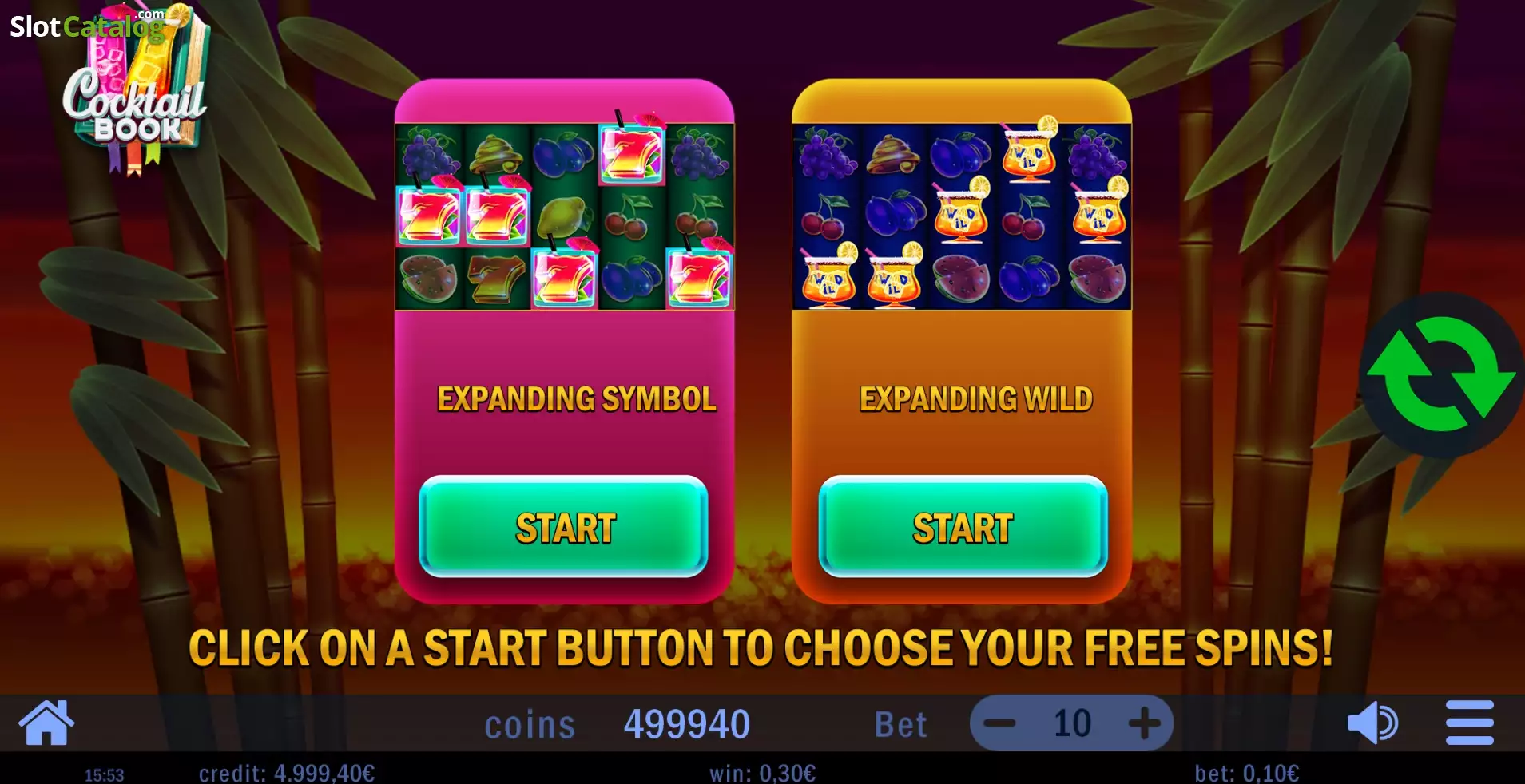
Task: Click the bet 0,10€ status text
Action: coord(1247,773)
